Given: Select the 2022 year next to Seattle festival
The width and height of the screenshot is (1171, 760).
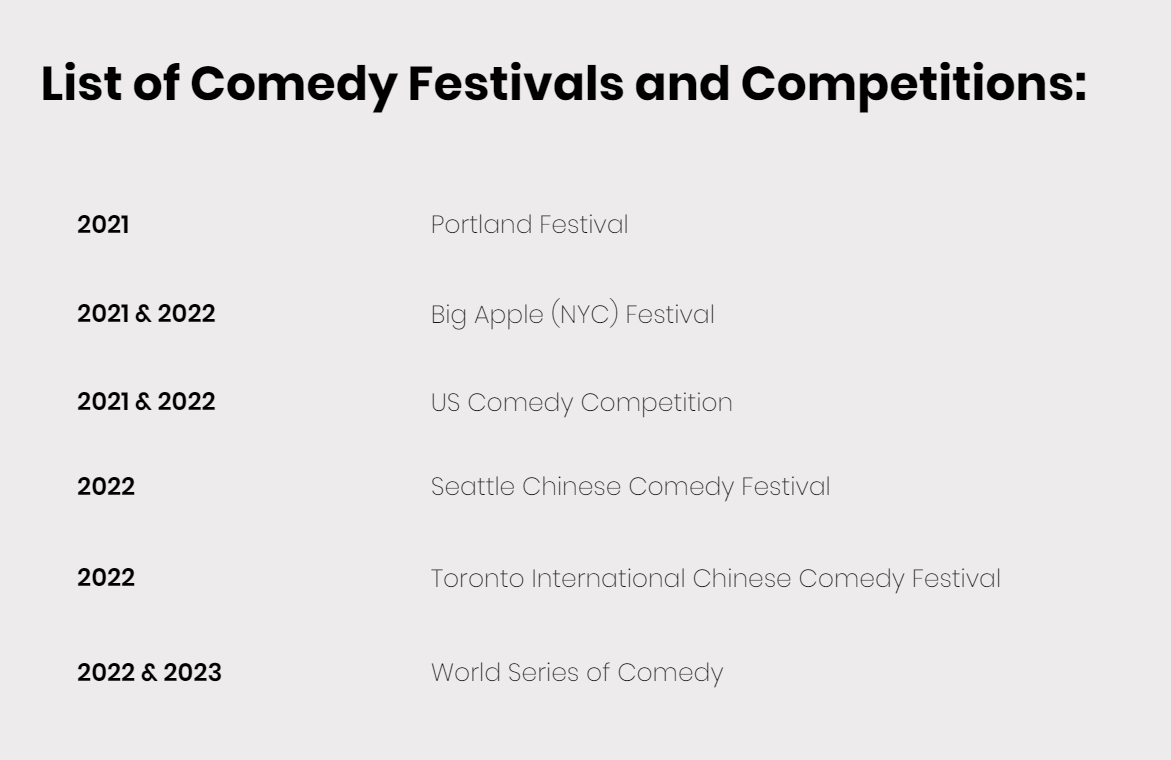Looking at the screenshot, I should (106, 487).
